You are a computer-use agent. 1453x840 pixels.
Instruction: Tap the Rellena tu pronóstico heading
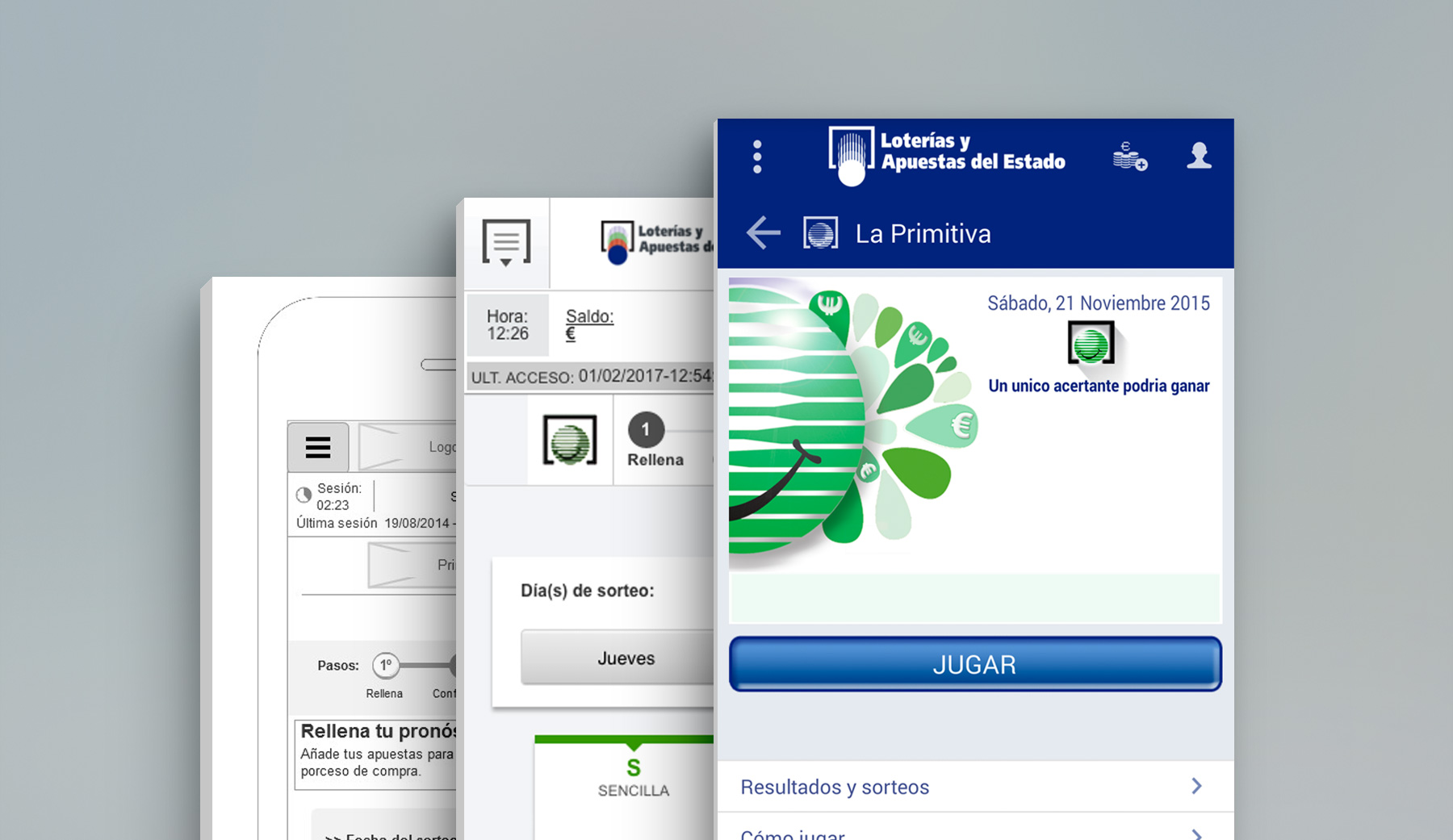click(379, 731)
